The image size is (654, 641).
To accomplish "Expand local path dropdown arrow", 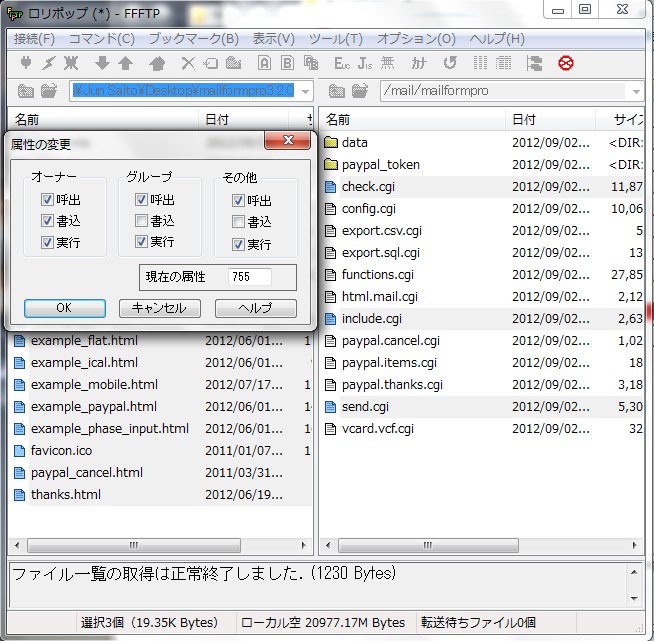I will pyautogui.click(x=305, y=91).
